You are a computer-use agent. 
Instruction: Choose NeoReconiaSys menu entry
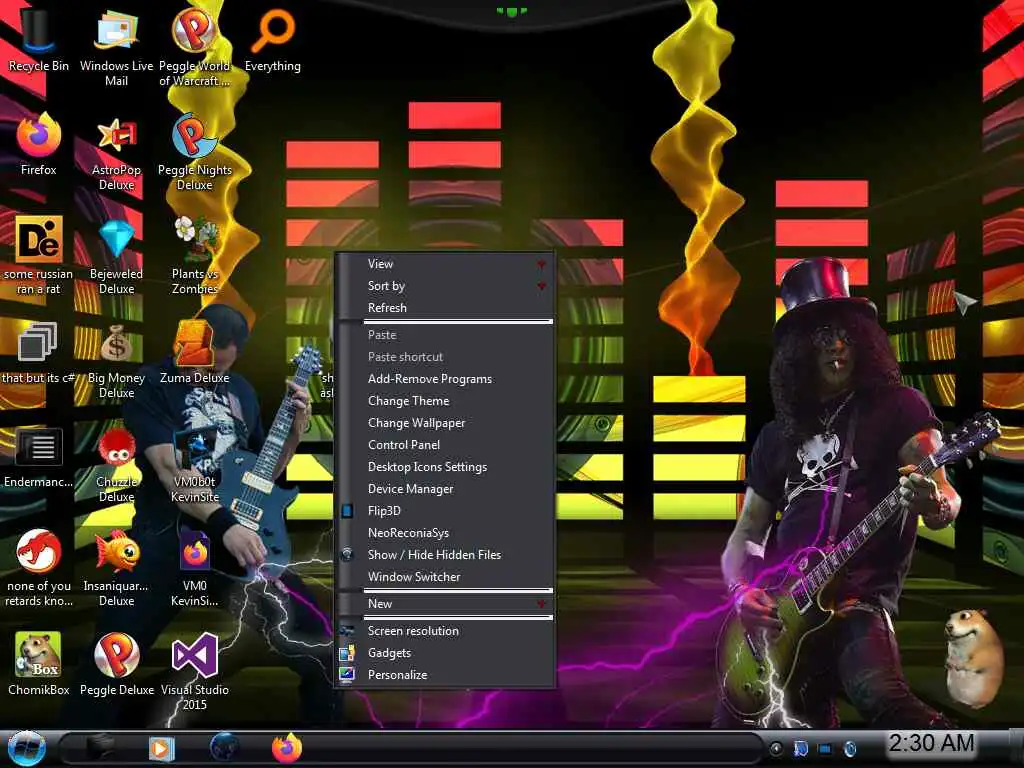[446, 533]
